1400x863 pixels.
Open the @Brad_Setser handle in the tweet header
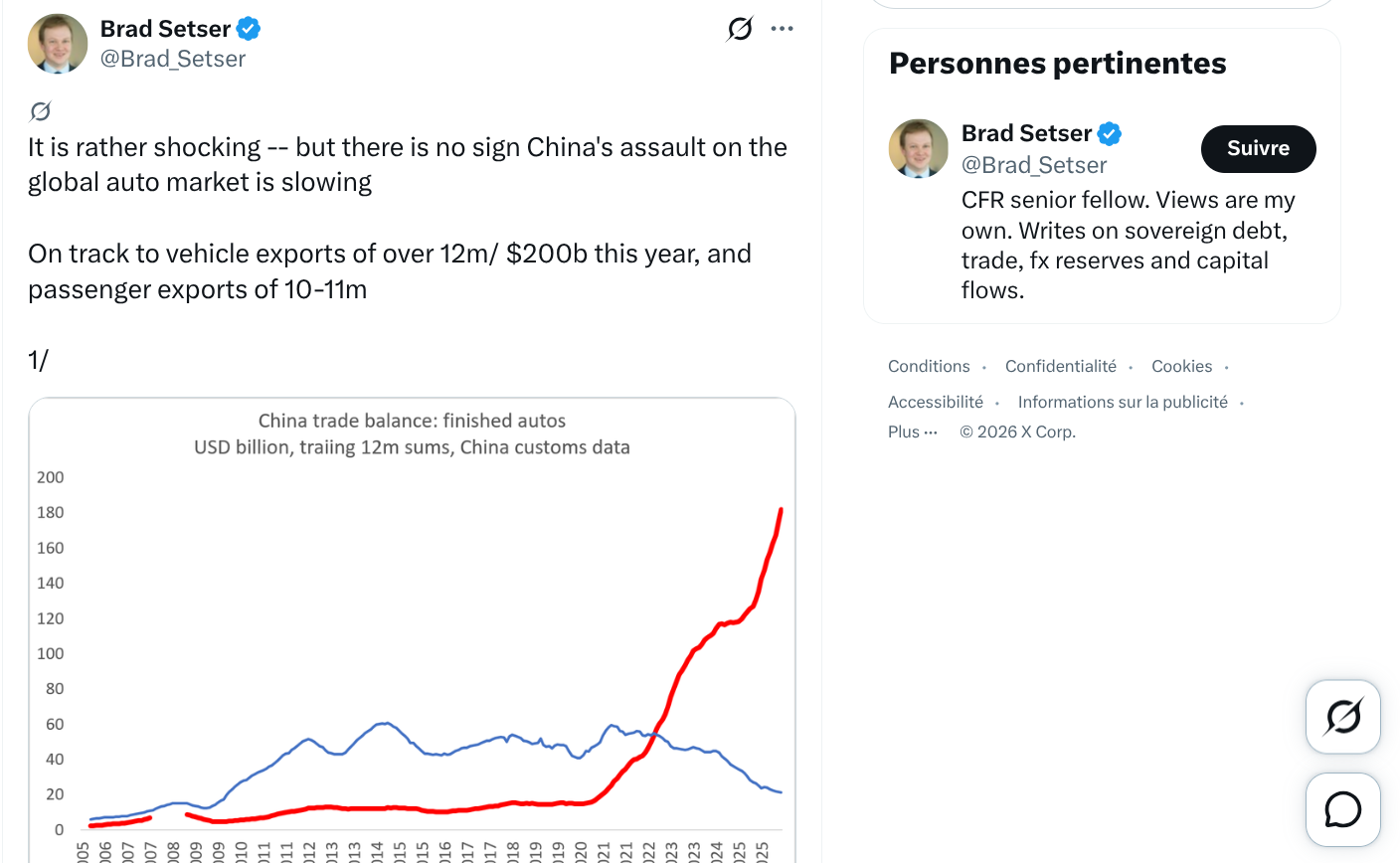coord(173,59)
